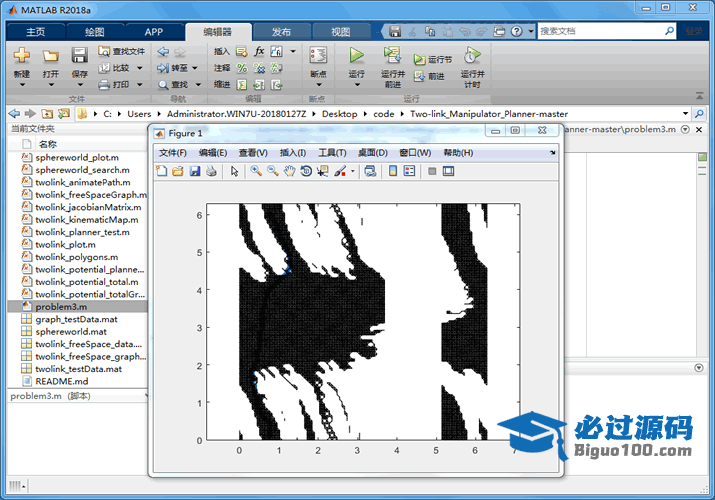Expand the Breakpoints (断点) dropdown arrow
The image size is (715, 500).
318,85
